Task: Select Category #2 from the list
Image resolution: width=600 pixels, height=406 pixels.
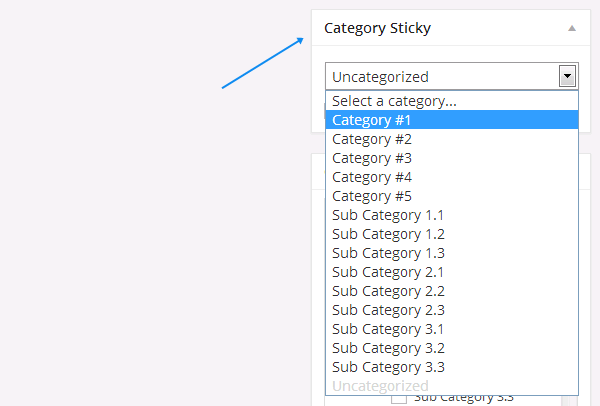Action: pos(452,139)
